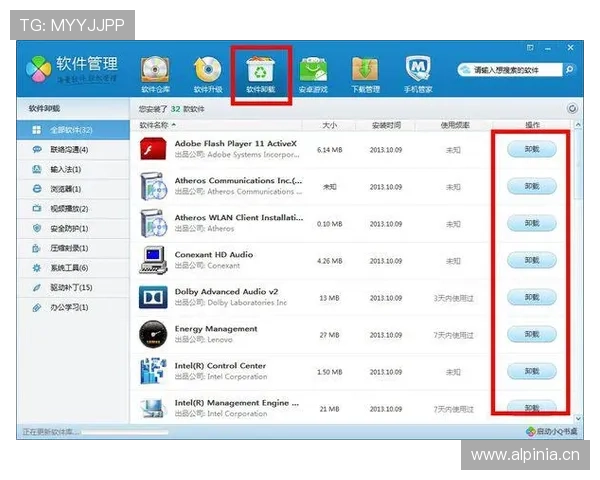600x480 pixels.
Task: Click the search magnifier icon
Action: click(569, 70)
